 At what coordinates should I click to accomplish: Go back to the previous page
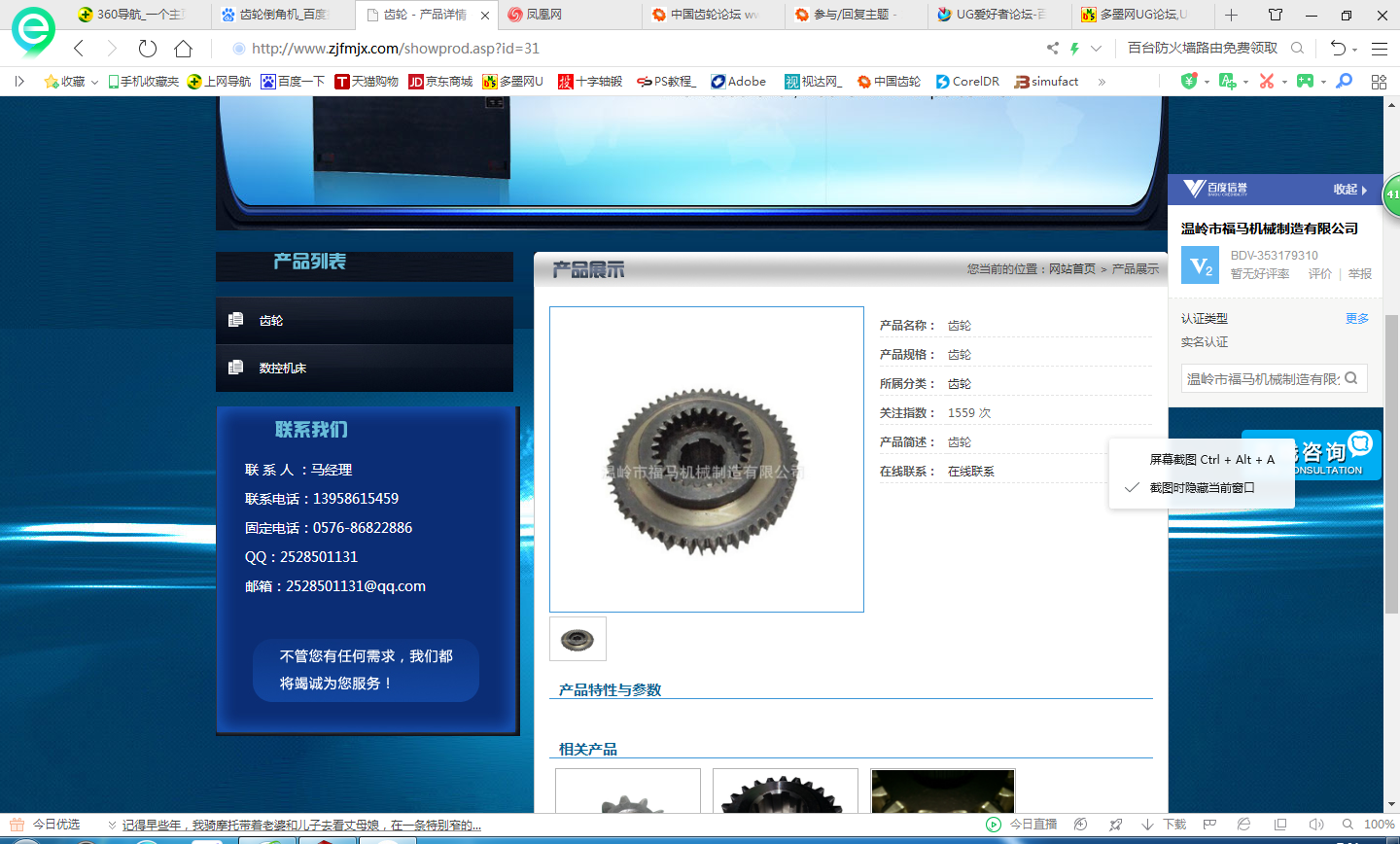click(80, 49)
